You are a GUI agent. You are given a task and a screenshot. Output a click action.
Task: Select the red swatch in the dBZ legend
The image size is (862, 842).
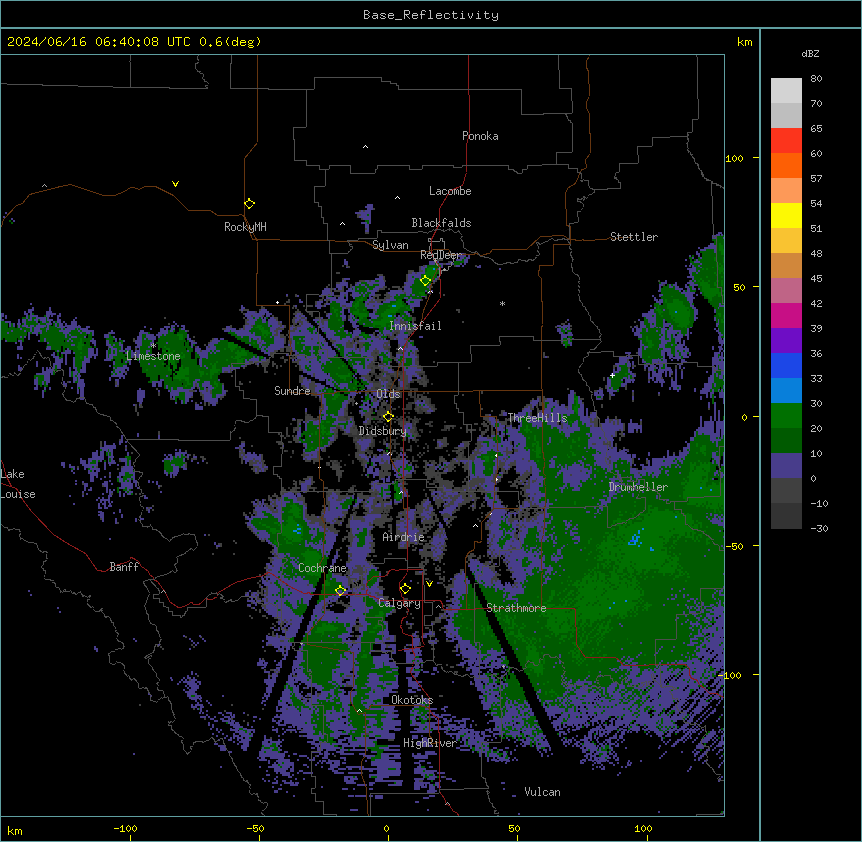786,140
